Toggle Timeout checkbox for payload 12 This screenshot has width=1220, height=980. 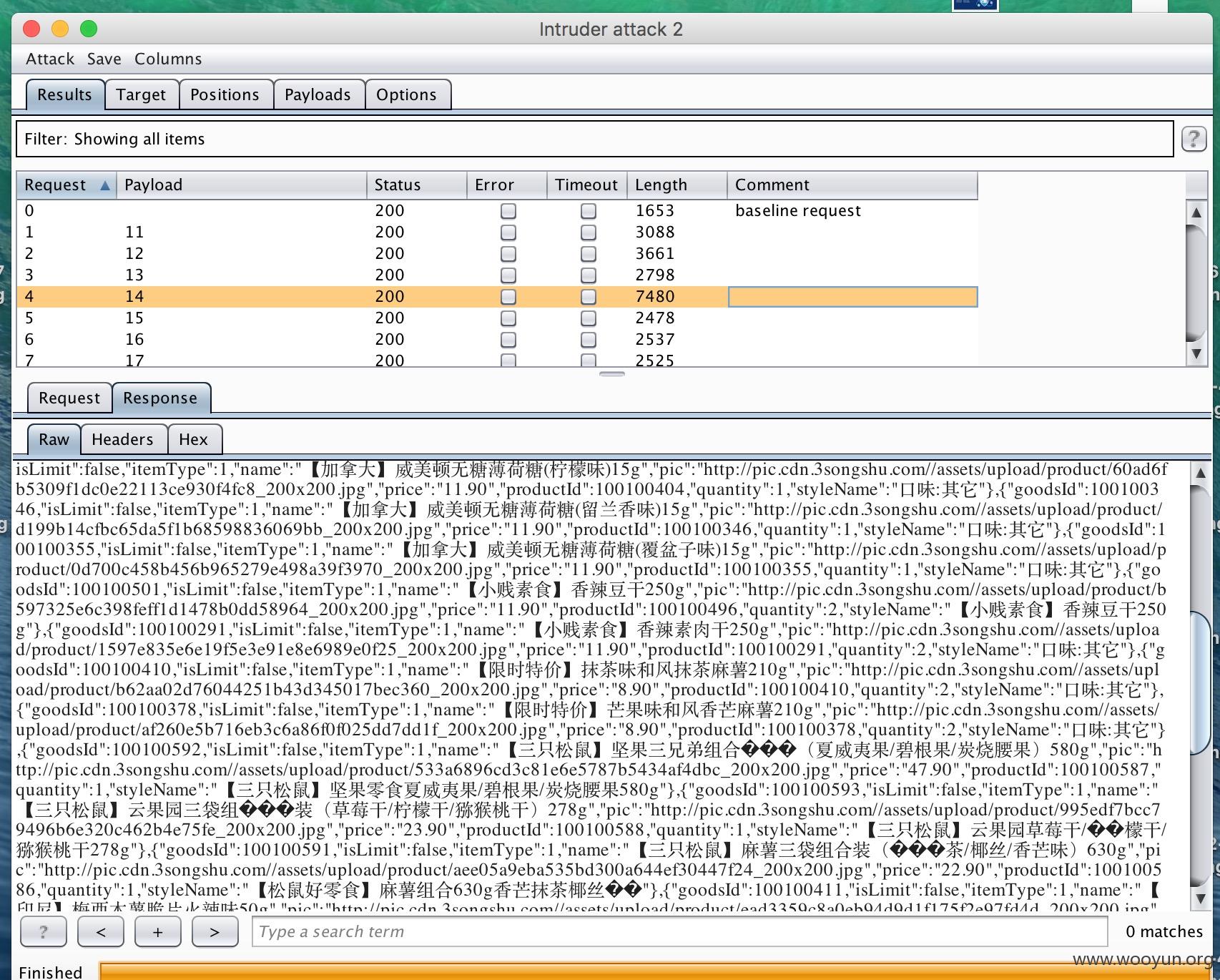(588, 254)
